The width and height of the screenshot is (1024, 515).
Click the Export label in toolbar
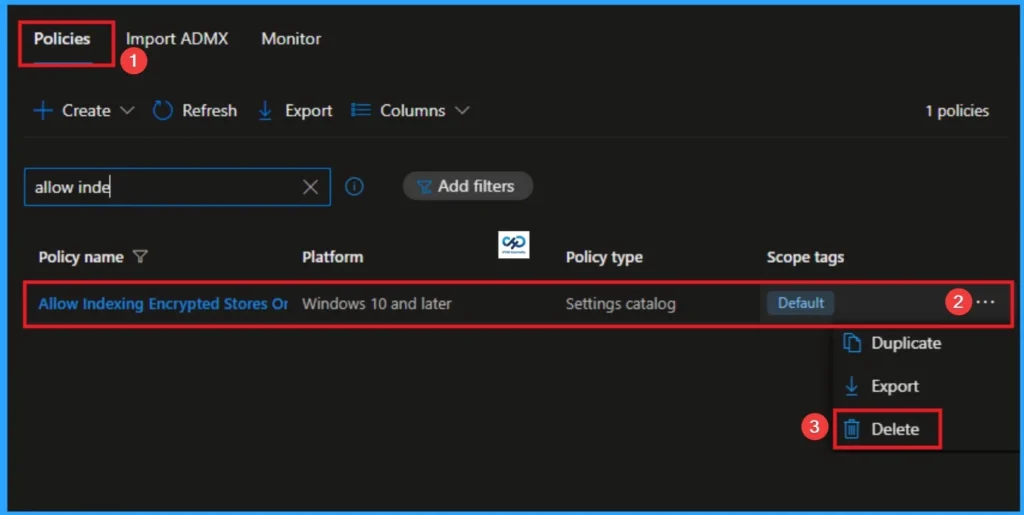[309, 111]
